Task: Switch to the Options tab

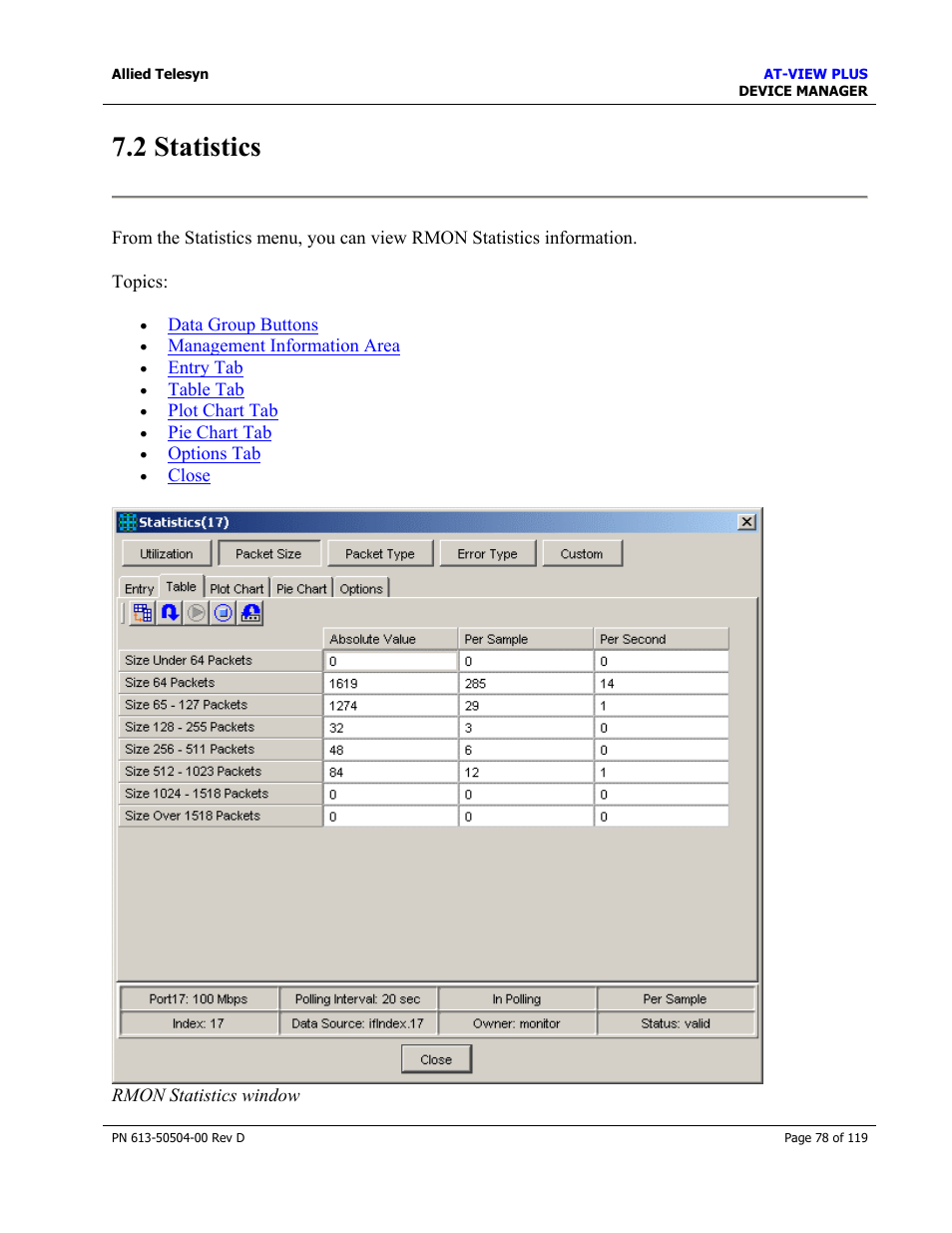Action: [x=361, y=589]
